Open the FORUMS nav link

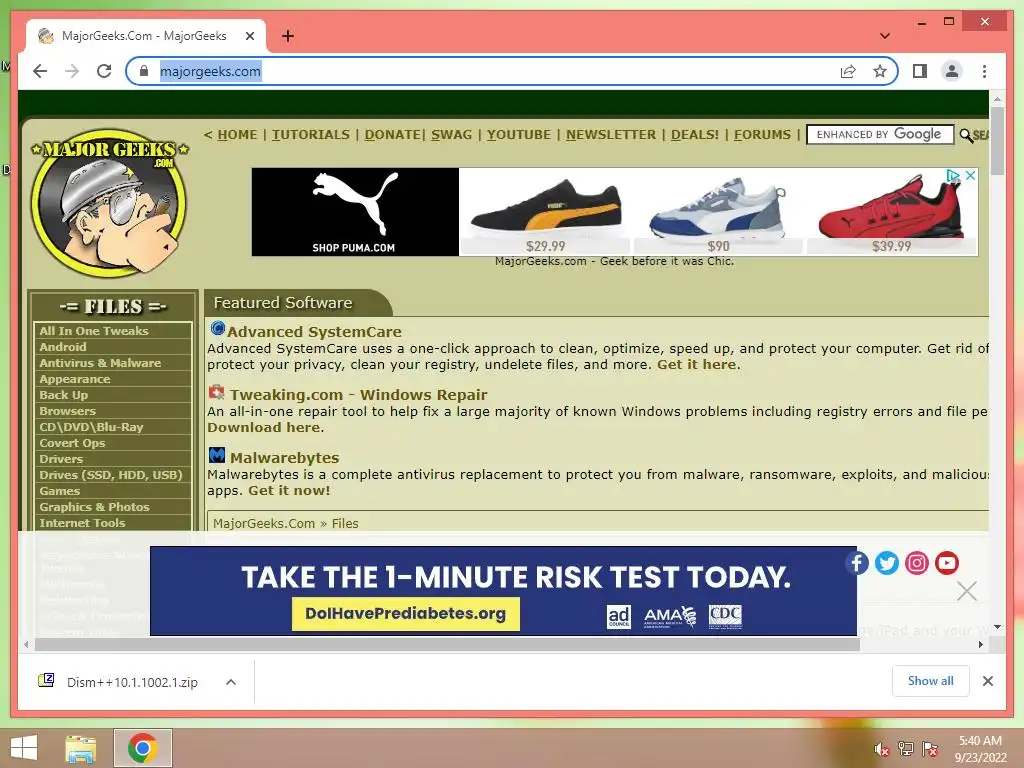point(762,135)
